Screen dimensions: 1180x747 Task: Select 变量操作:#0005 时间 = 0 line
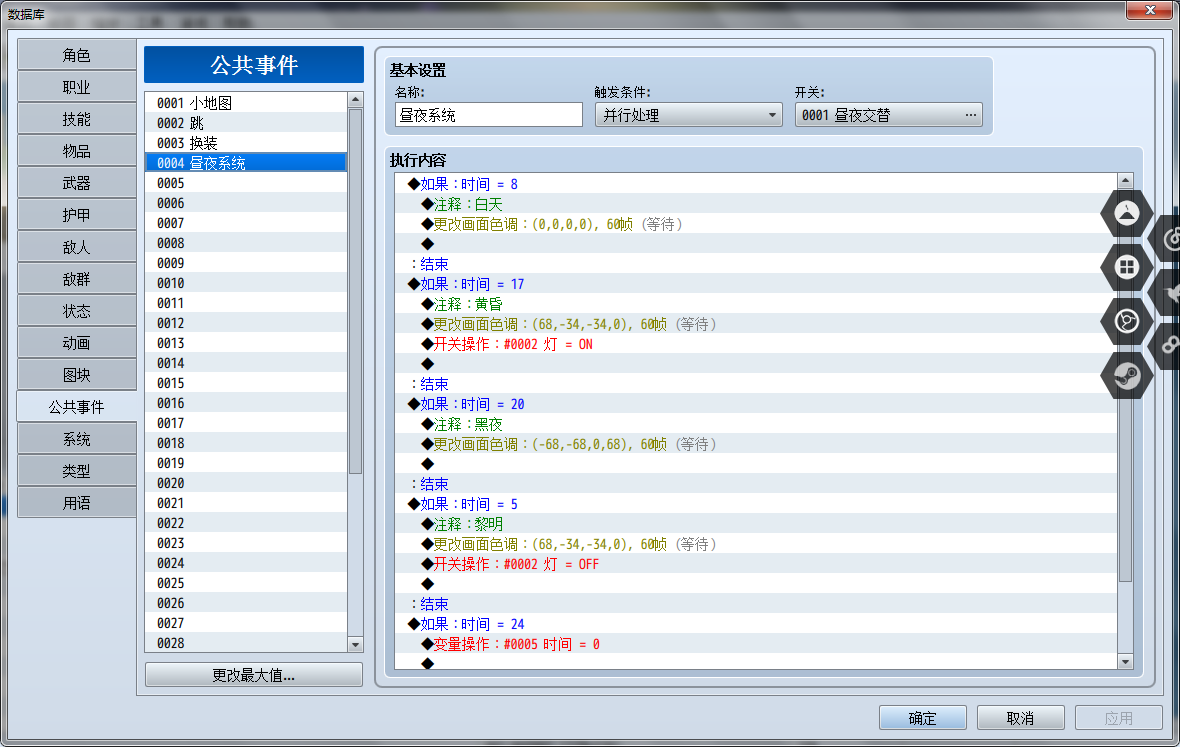(x=756, y=644)
